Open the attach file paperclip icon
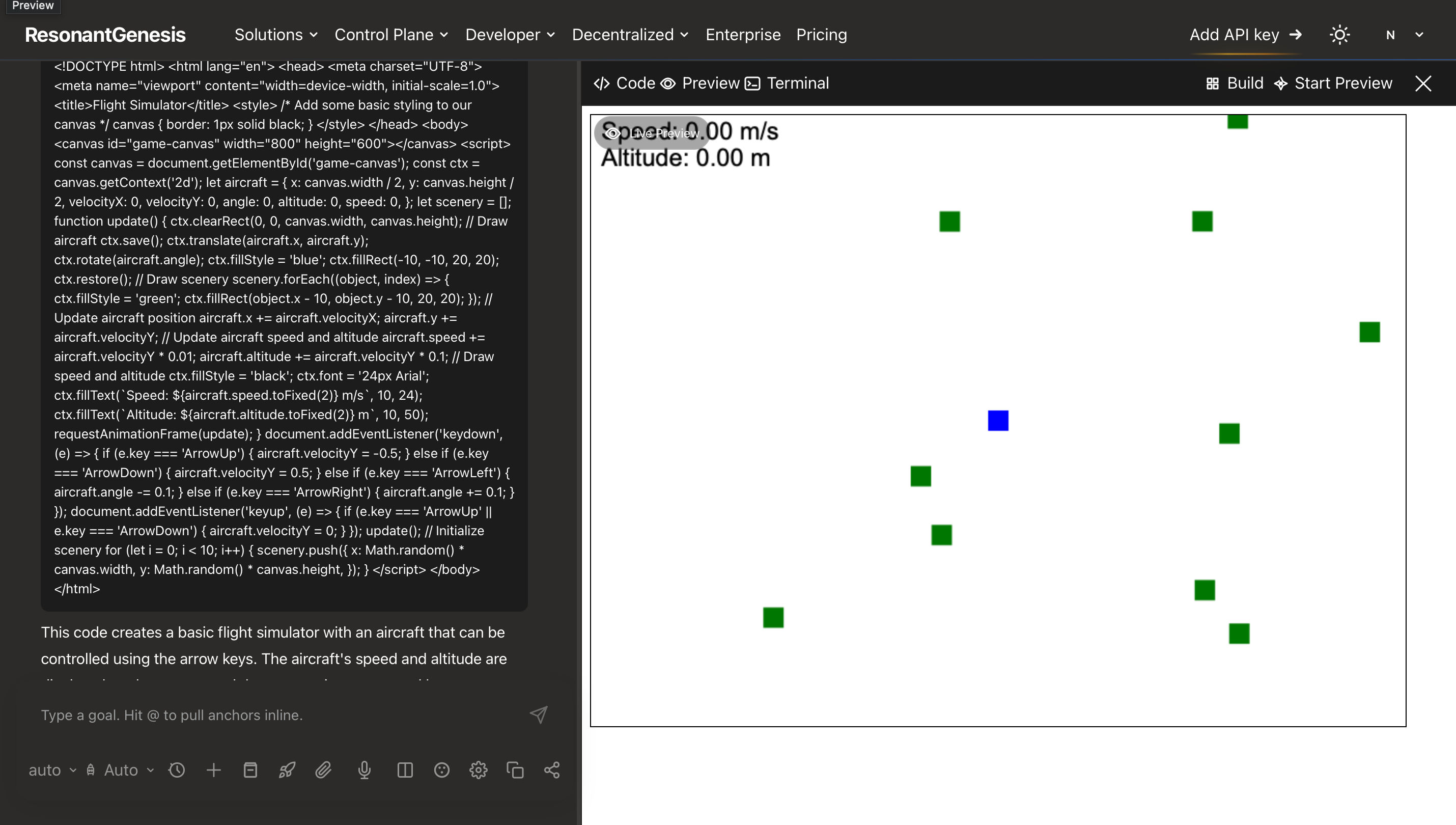 click(323, 769)
